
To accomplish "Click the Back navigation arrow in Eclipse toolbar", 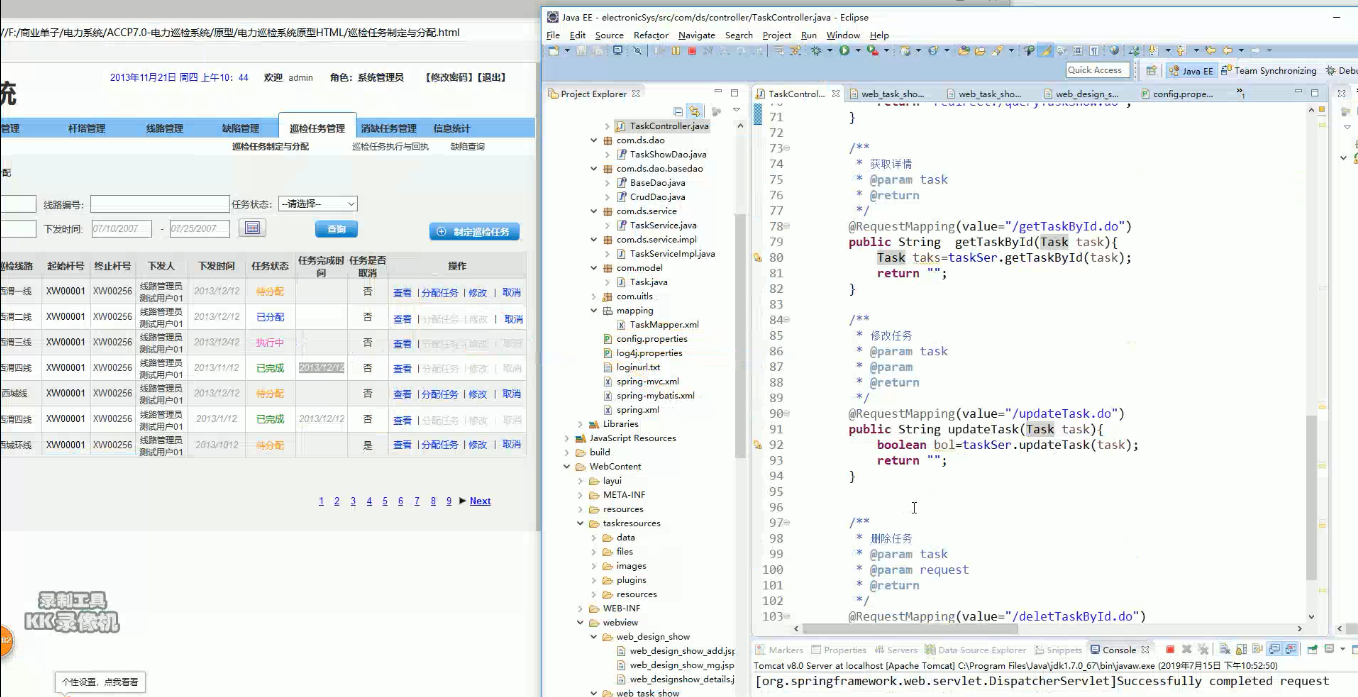I will [x=1227, y=50].
